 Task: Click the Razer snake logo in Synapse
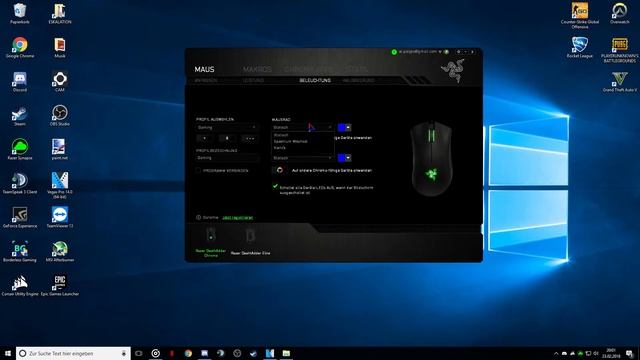pyautogui.click(x=453, y=70)
